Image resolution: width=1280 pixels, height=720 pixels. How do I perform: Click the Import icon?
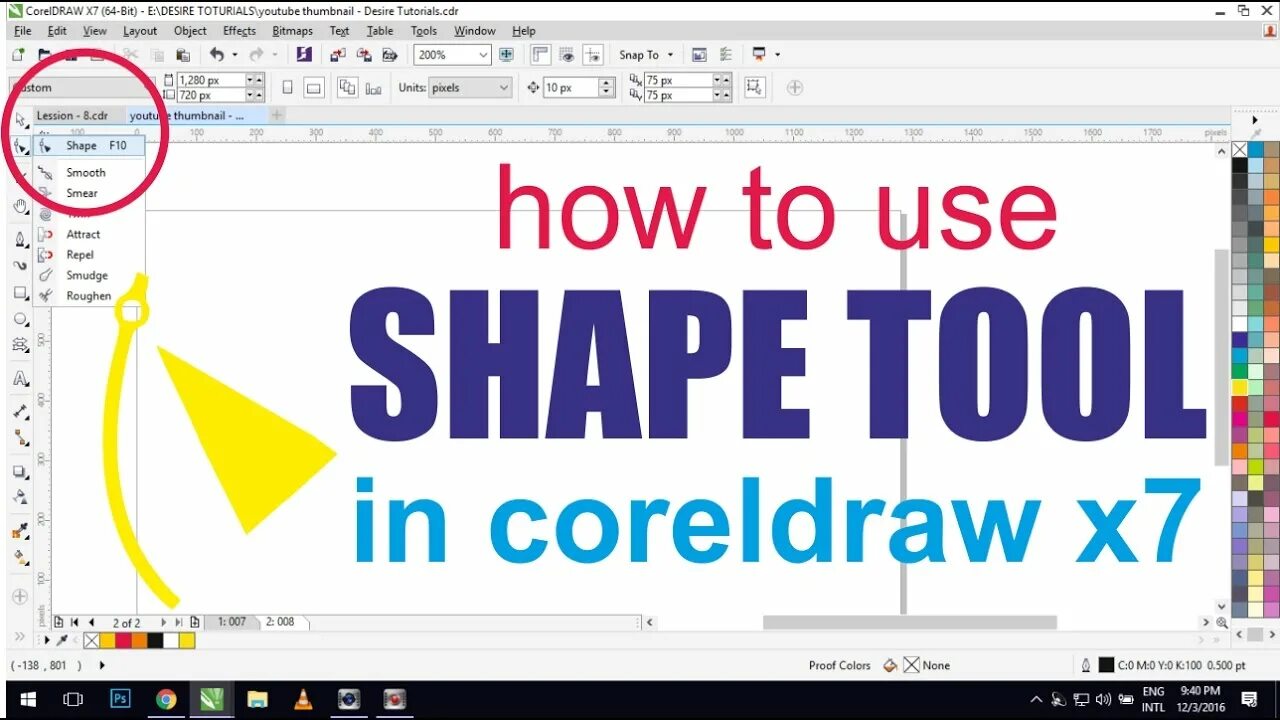click(x=340, y=55)
